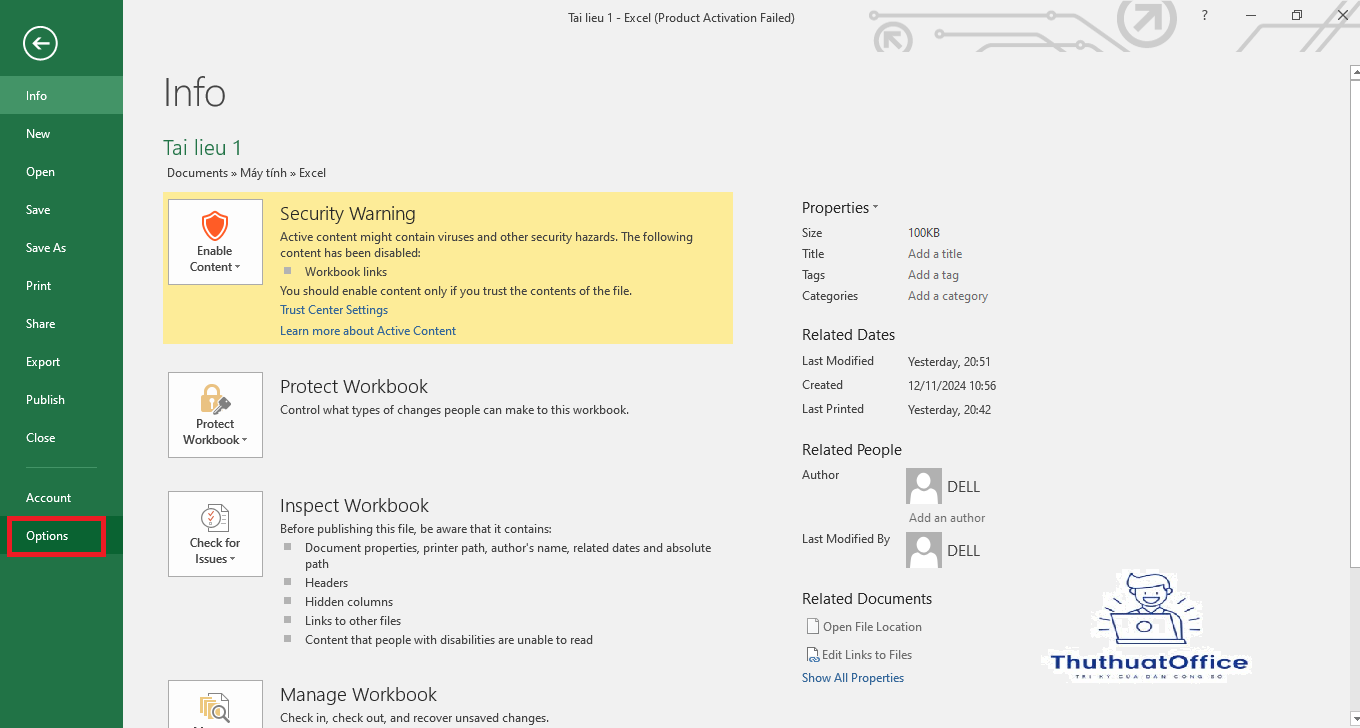This screenshot has height=728, width=1360.
Task: Click the Last Modified By DELL avatar
Action: coord(923,550)
